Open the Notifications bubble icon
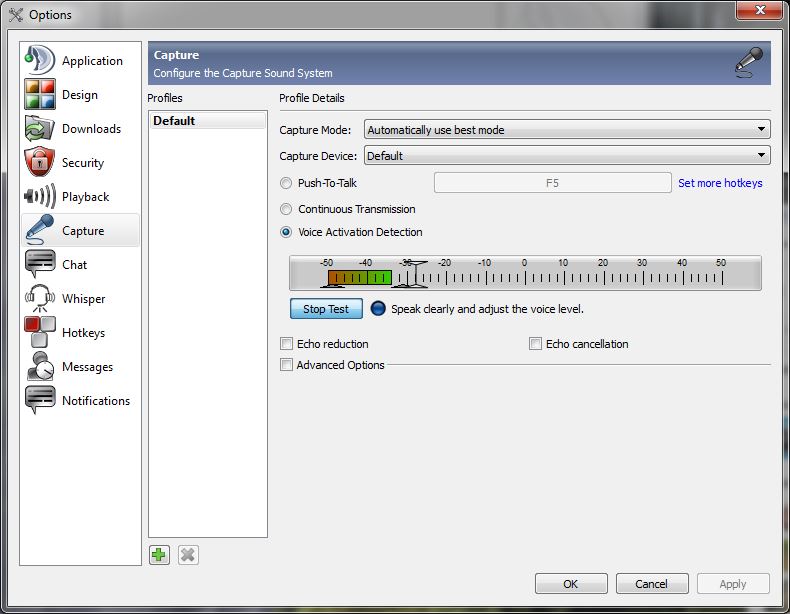Viewport: 790px width, 614px height. coord(39,400)
